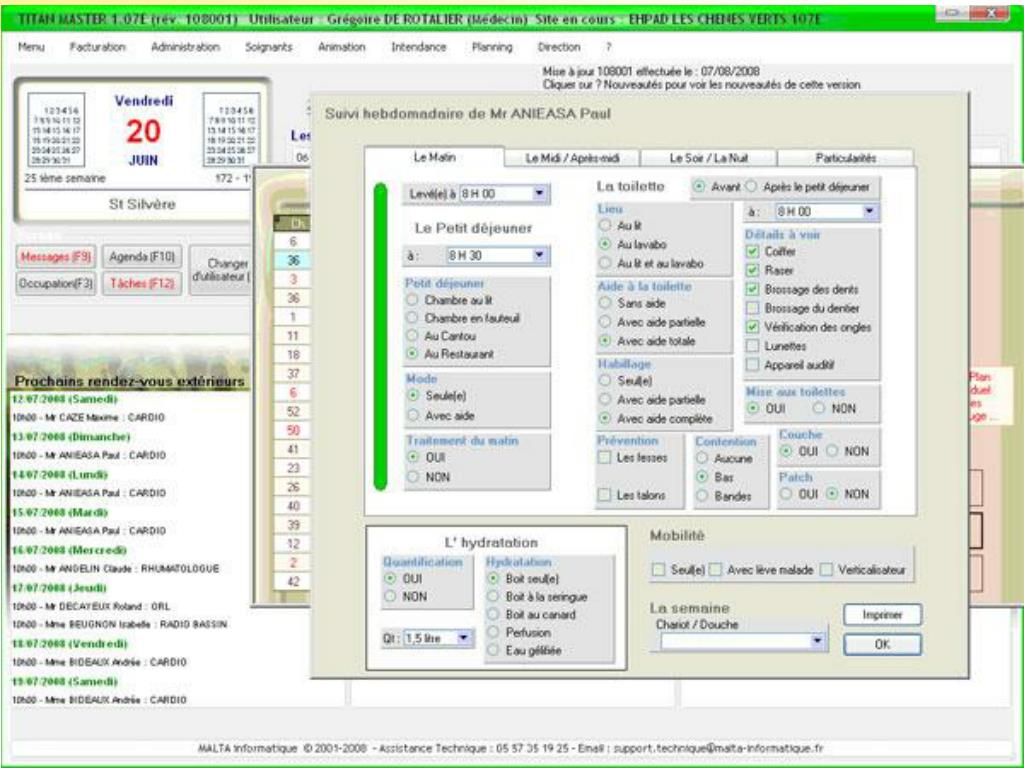The image size is (1024, 768).
Task: Switch to Le Midi / Après-midi tab
Action: point(572,158)
